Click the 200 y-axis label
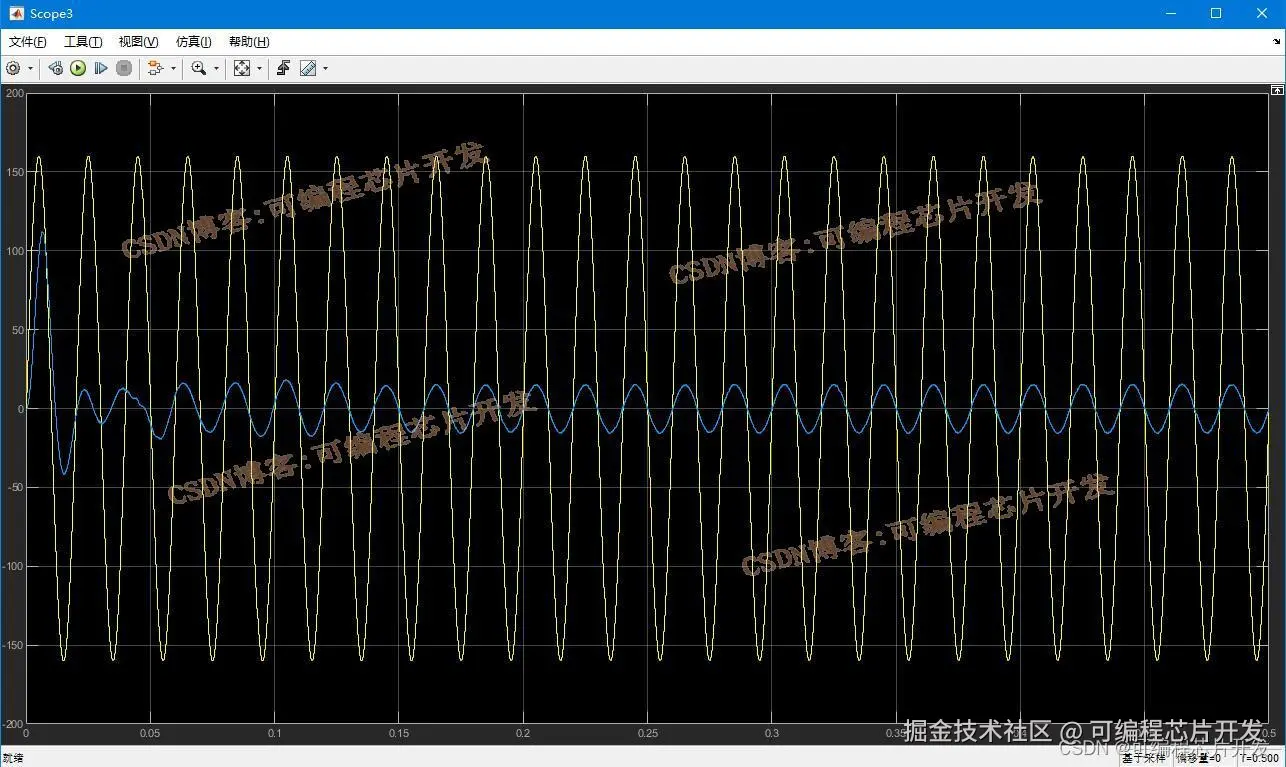1286x767 pixels. tap(14, 93)
